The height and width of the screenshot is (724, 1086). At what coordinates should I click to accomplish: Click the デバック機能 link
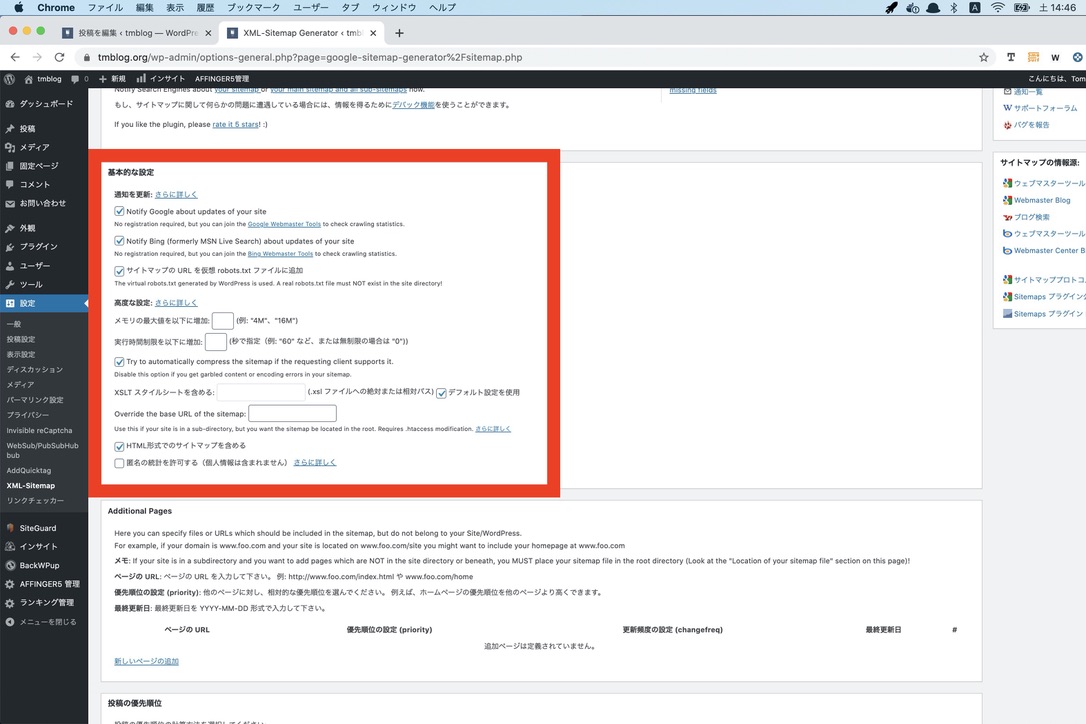click(x=413, y=105)
